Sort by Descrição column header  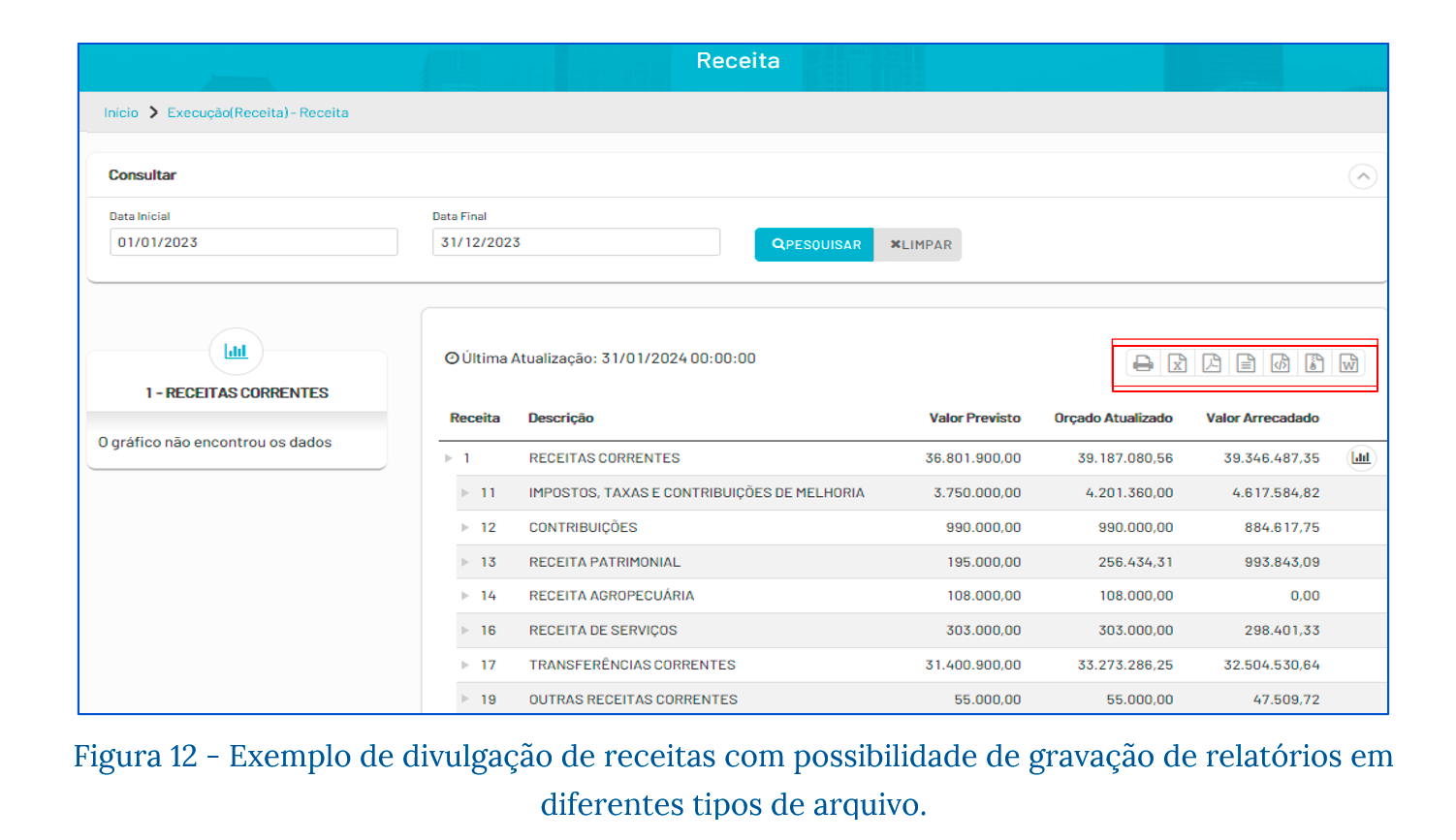[561, 419]
